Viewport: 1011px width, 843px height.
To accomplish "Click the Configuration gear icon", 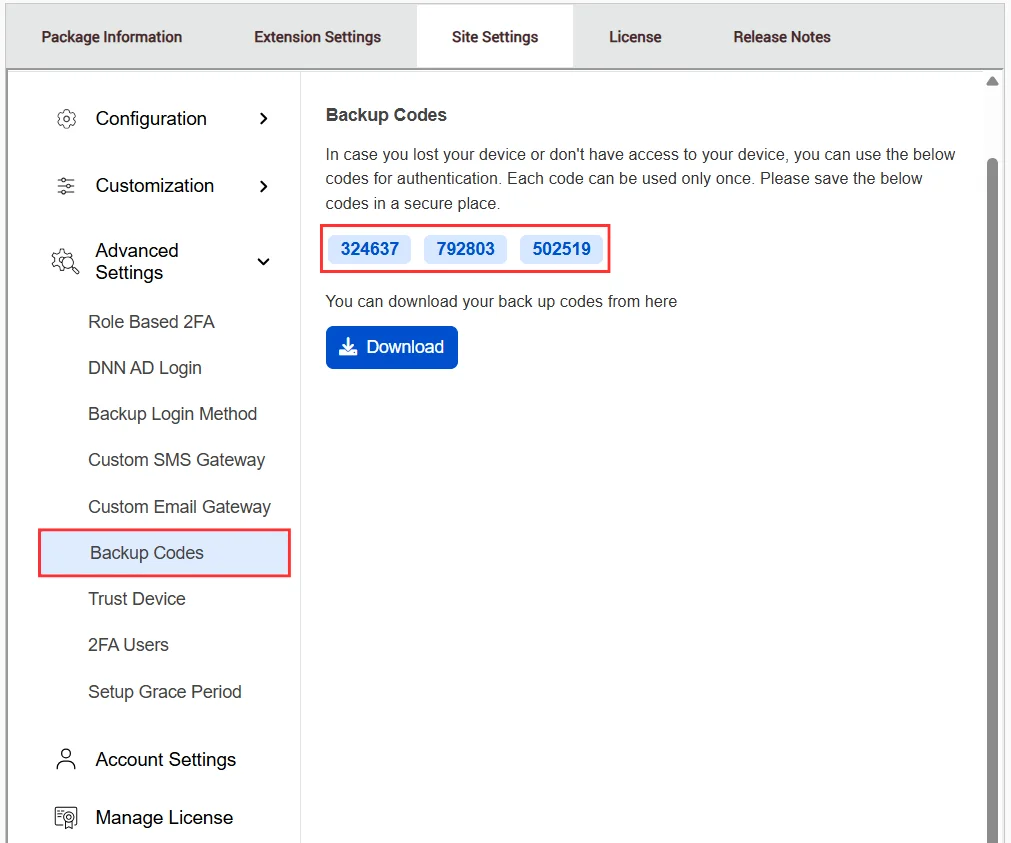I will pos(66,118).
